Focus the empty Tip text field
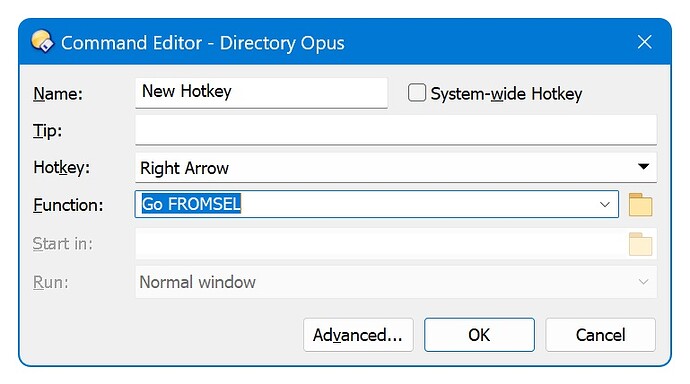 396,130
